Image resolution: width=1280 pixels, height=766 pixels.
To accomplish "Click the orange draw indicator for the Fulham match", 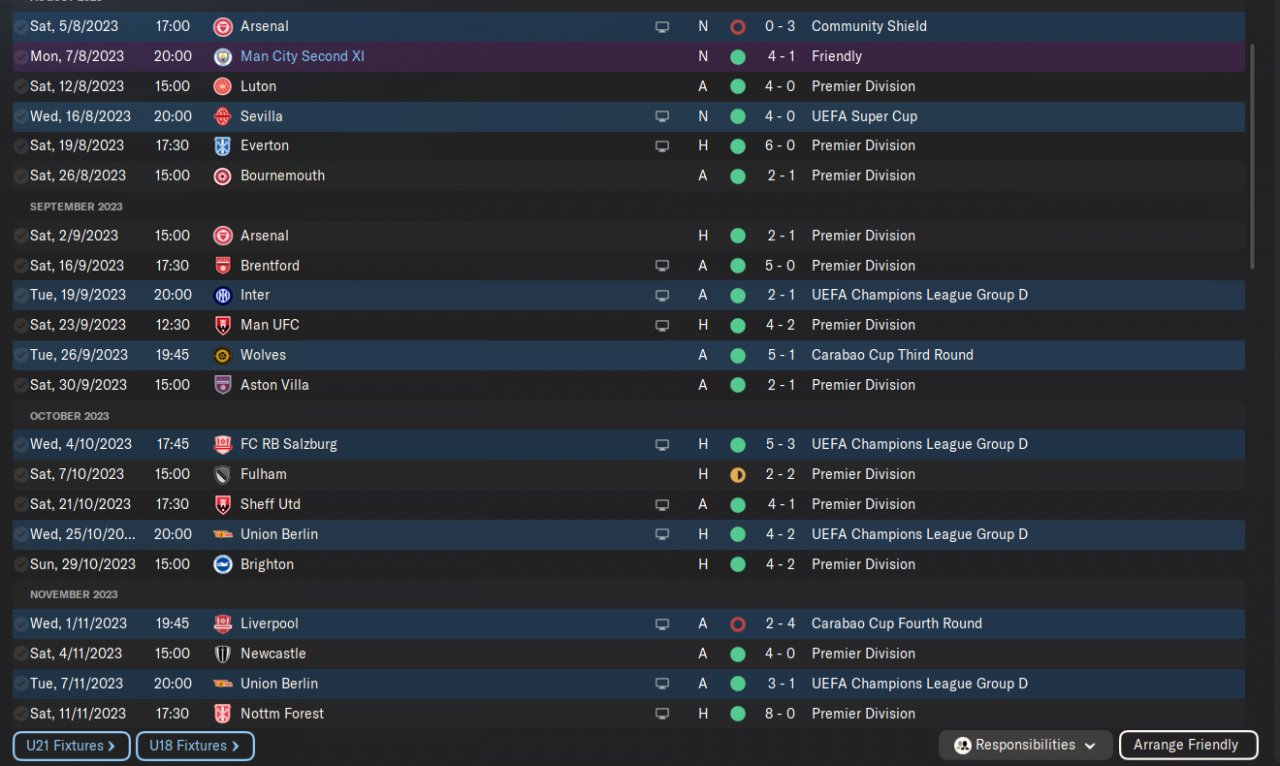I will [738, 475].
